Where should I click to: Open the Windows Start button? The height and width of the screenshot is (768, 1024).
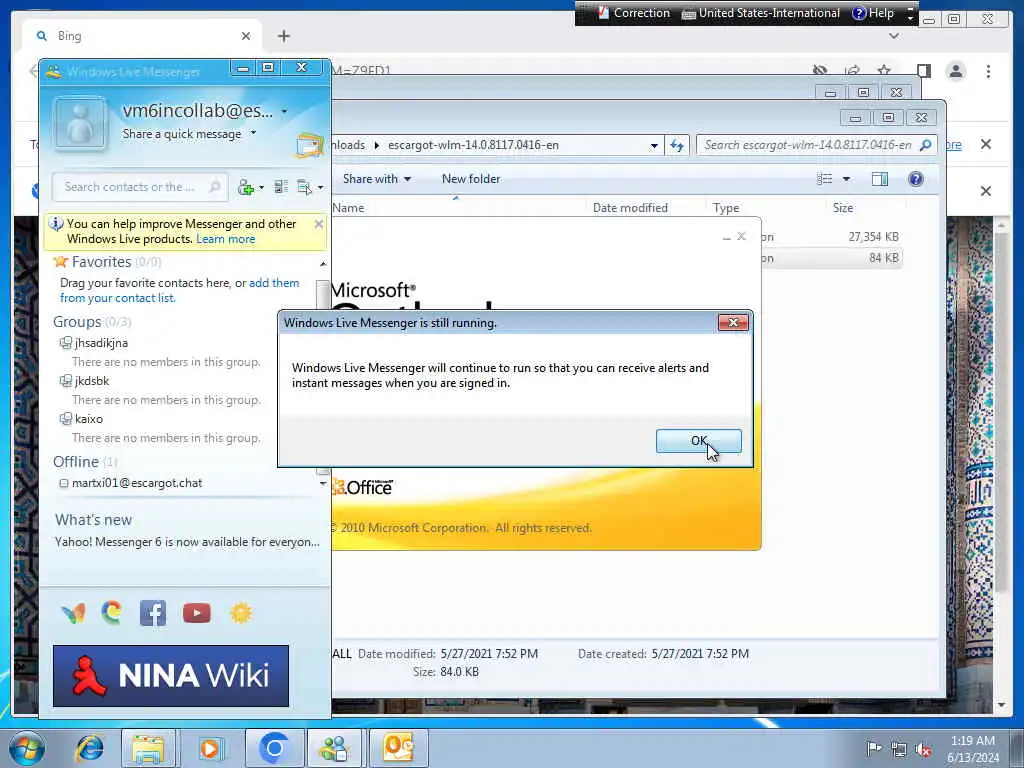coord(27,748)
